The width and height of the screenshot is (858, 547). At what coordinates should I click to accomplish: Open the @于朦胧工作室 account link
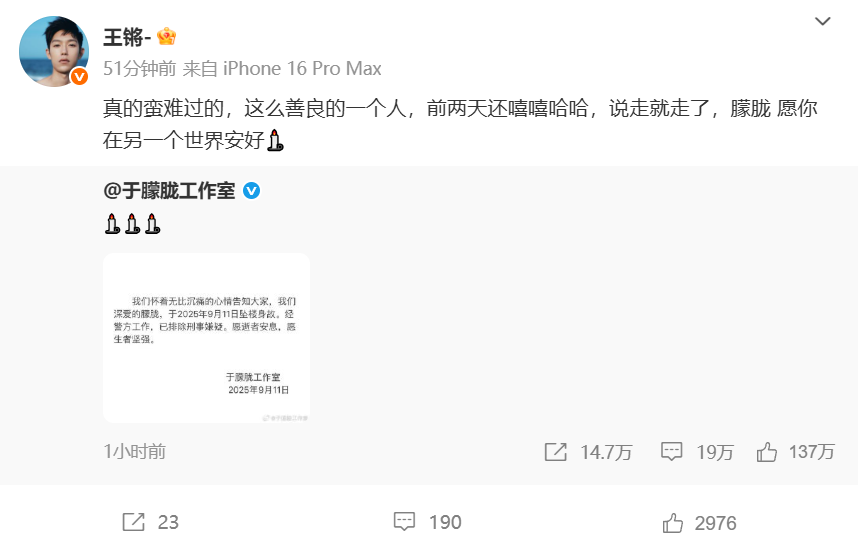(169, 191)
